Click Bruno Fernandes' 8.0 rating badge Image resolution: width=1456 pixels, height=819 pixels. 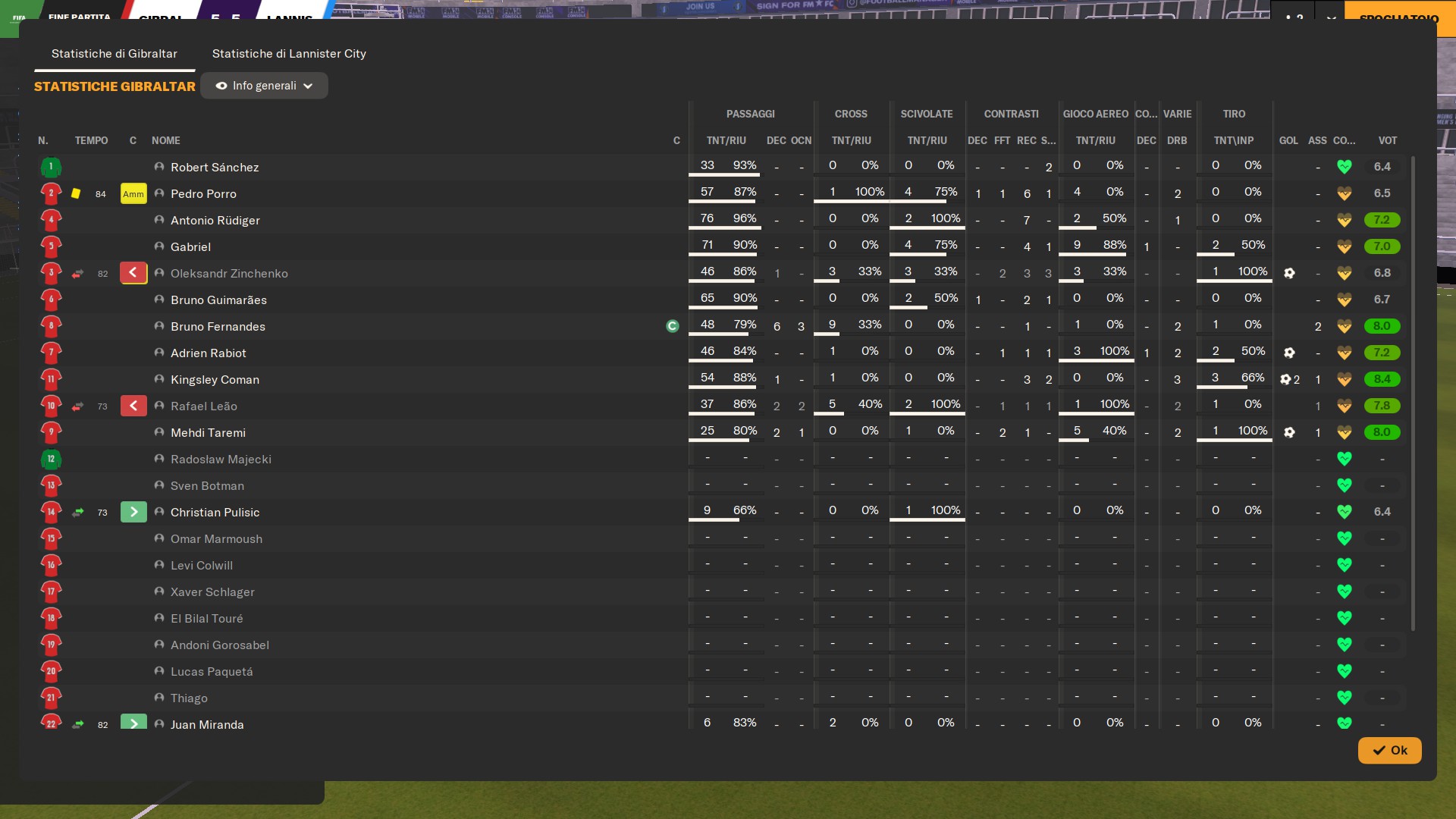coord(1382,326)
